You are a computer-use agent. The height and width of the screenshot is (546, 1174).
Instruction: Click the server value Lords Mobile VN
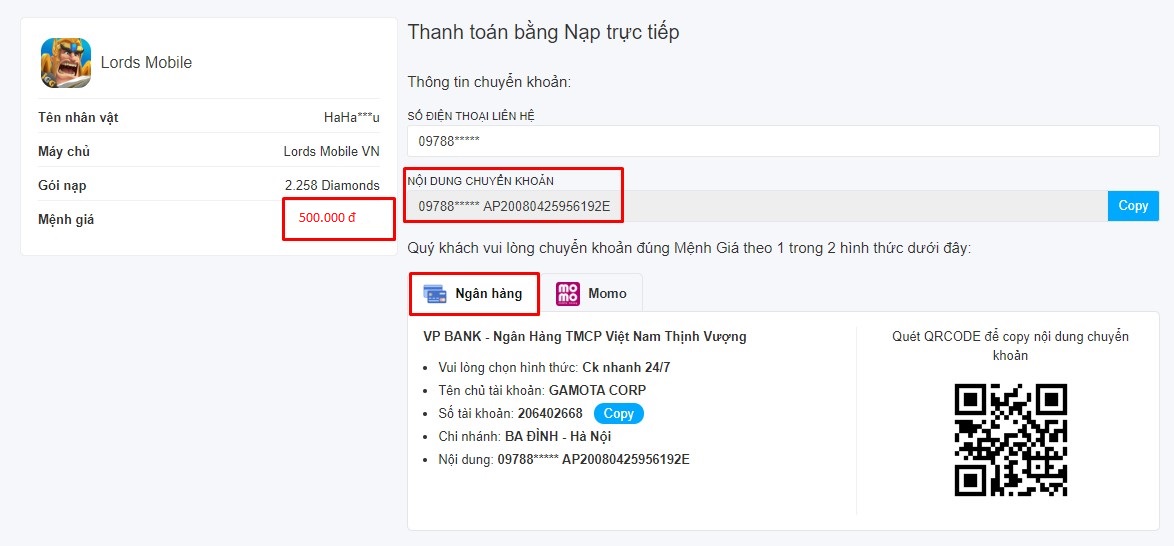tap(332, 151)
